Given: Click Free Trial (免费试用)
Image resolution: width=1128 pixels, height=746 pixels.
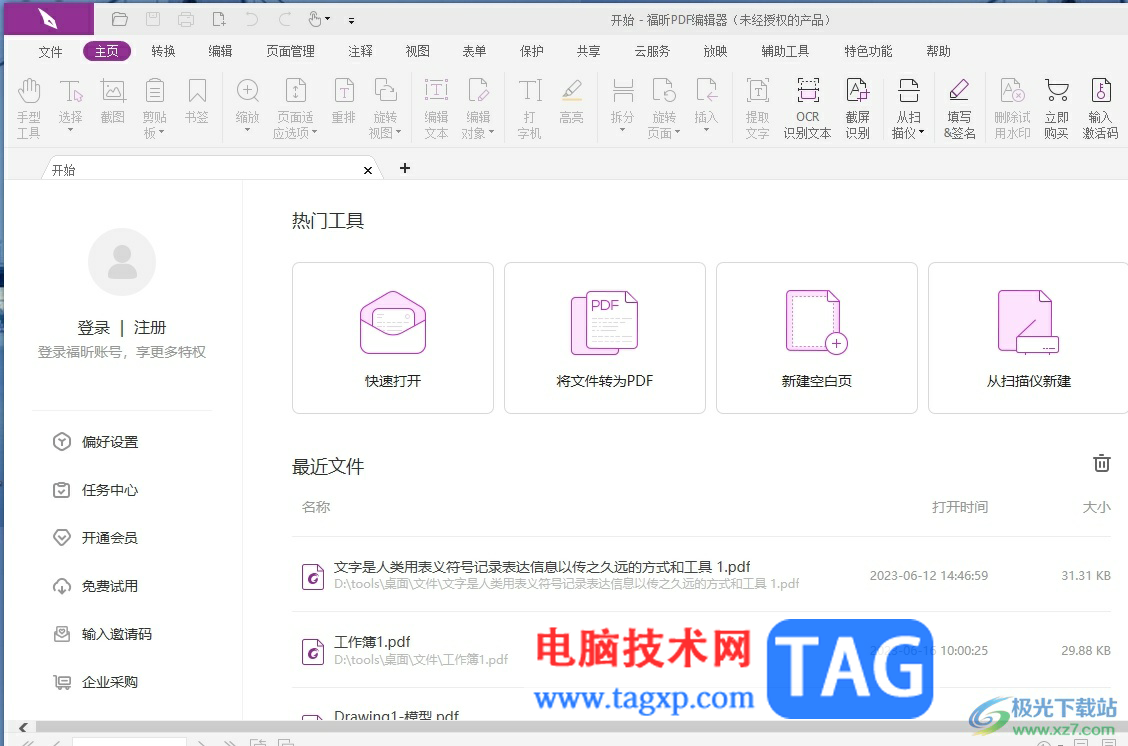Looking at the screenshot, I should click(96, 586).
